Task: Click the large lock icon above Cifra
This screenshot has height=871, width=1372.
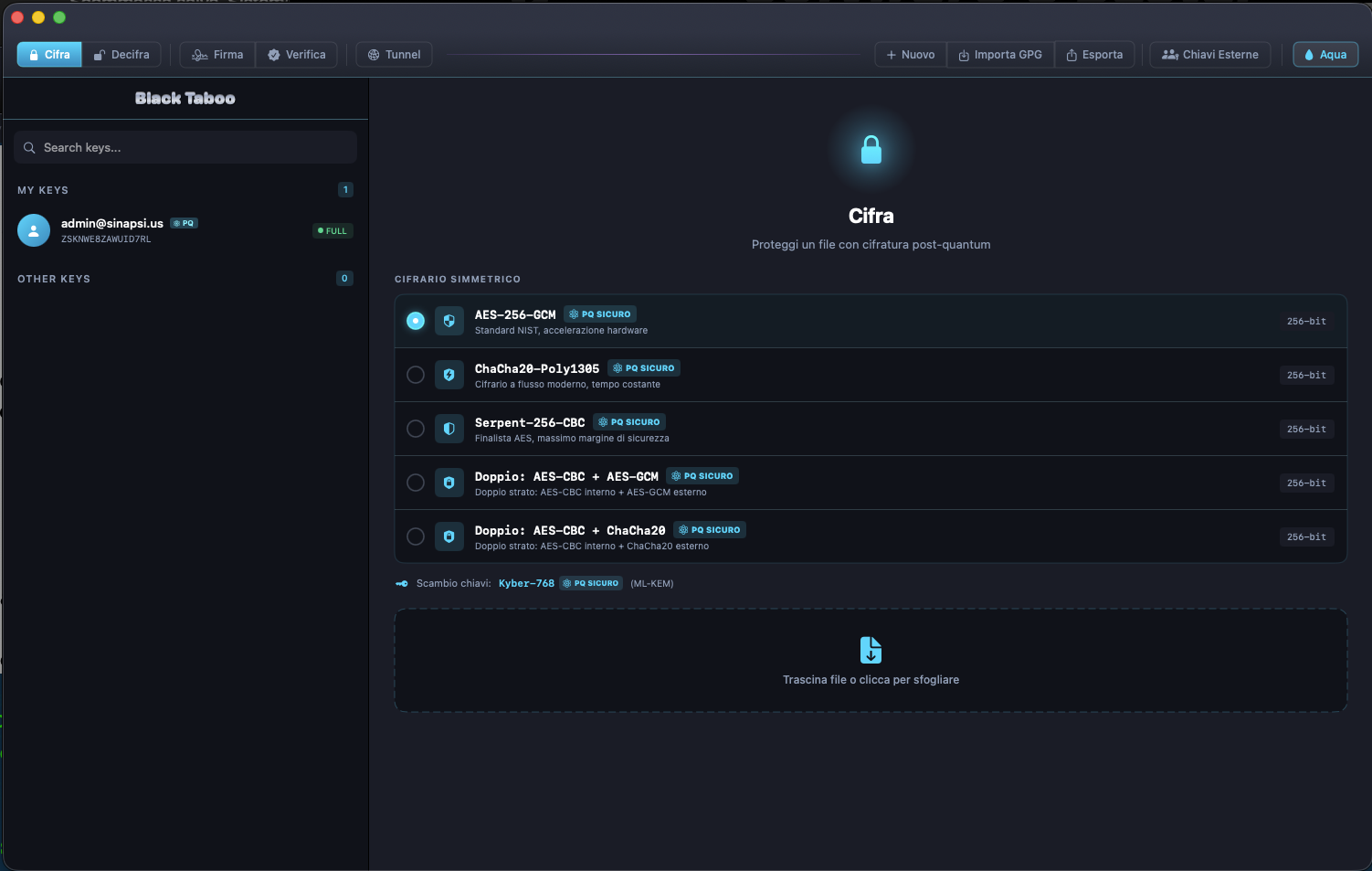Action: point(871,150)
